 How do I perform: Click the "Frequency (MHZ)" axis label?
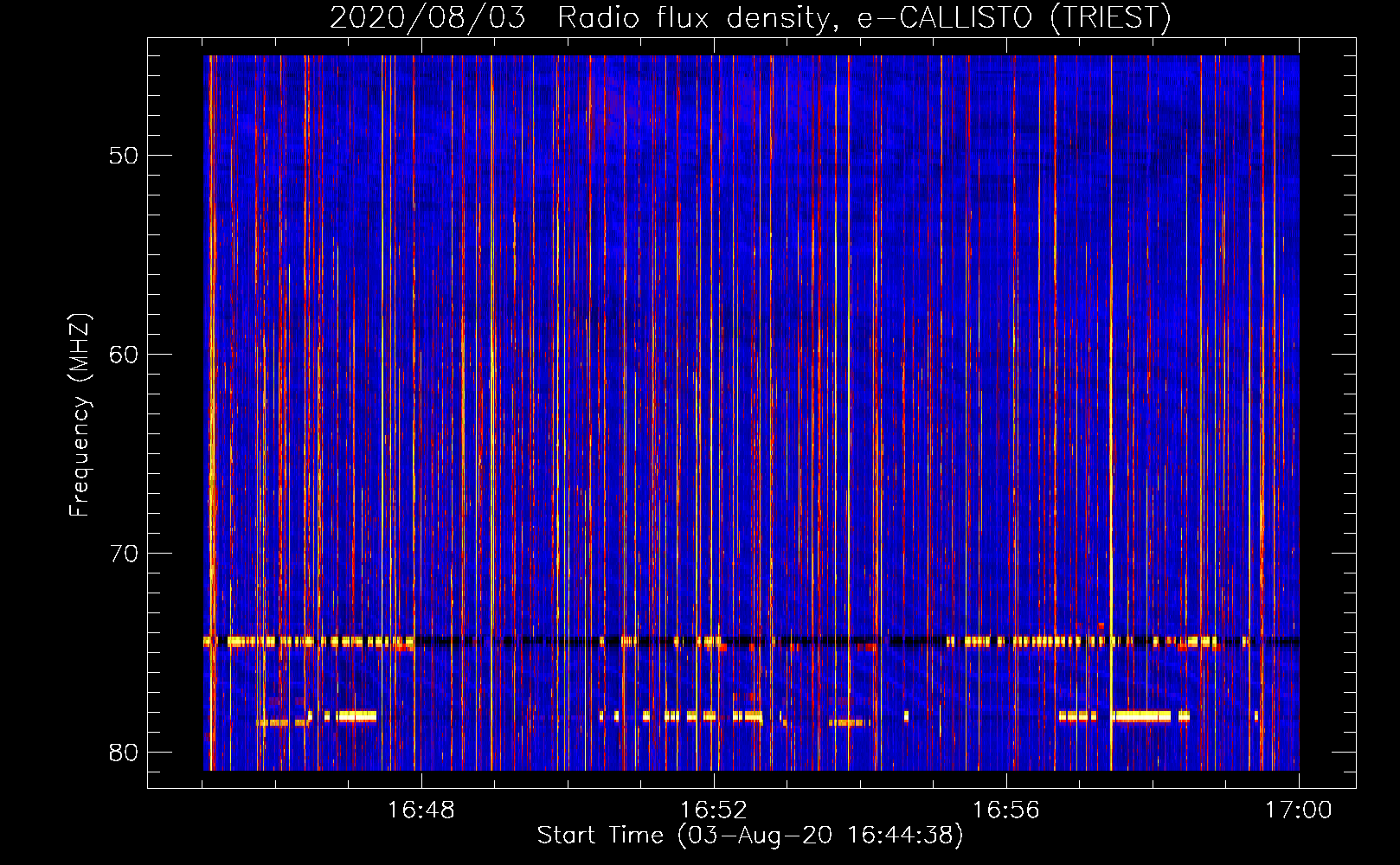point(80,415)
